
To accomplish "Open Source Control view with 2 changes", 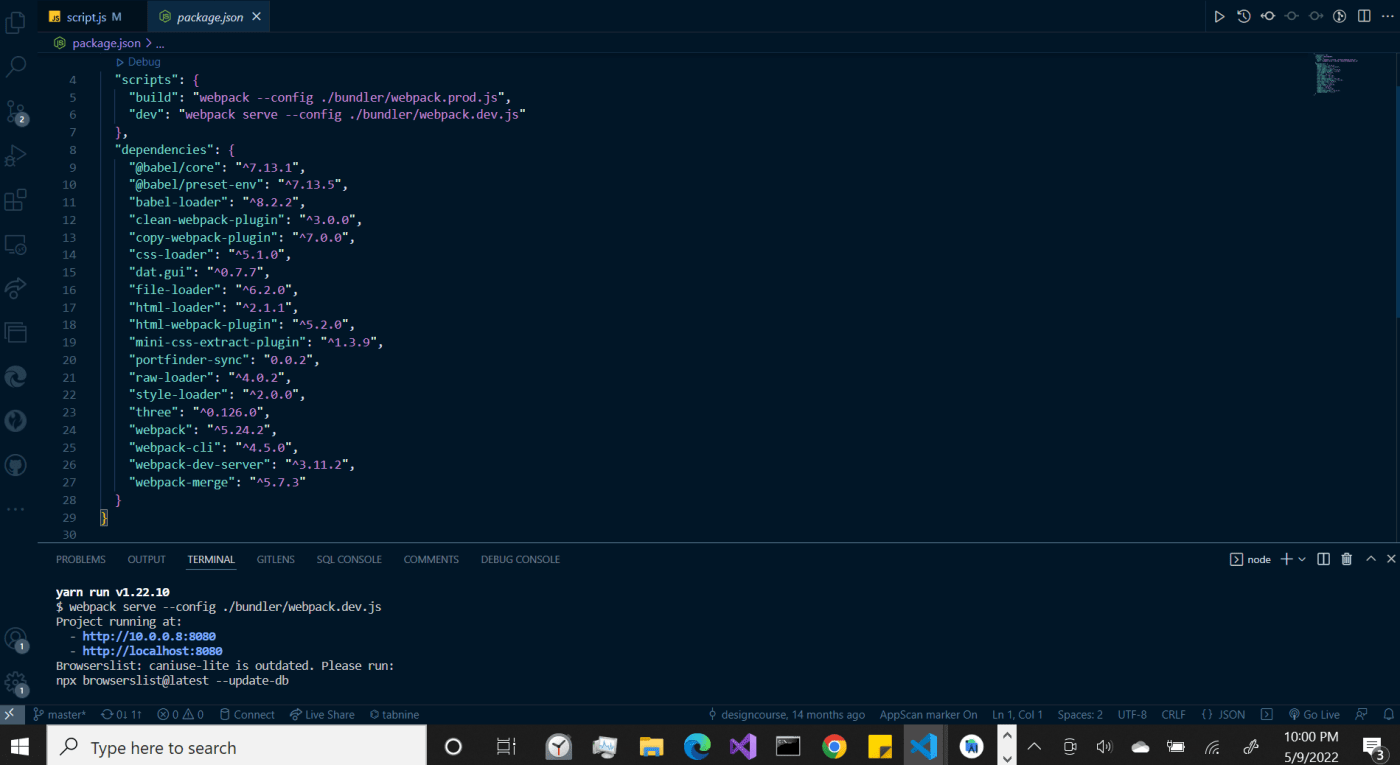I will pos(16,111).
